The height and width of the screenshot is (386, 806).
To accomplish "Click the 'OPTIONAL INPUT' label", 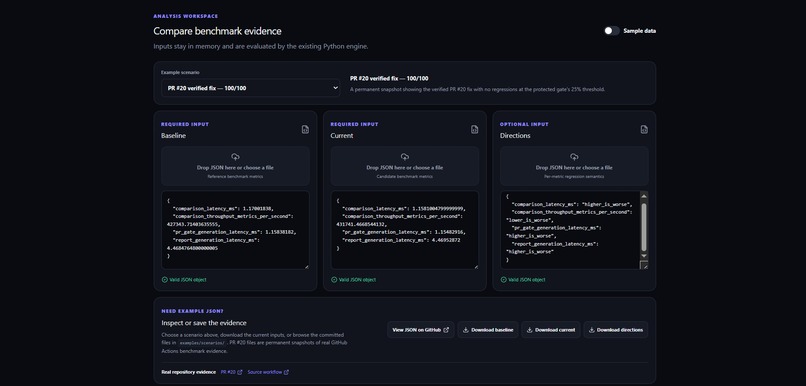I will pos(524,124).
